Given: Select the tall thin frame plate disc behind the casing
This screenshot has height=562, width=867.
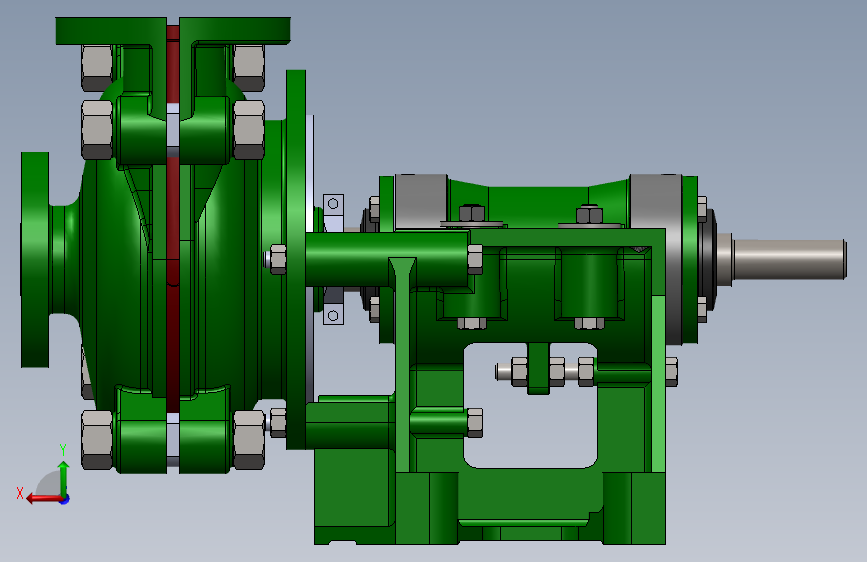Looking at the screenshot, I should [x=296, y=259].
